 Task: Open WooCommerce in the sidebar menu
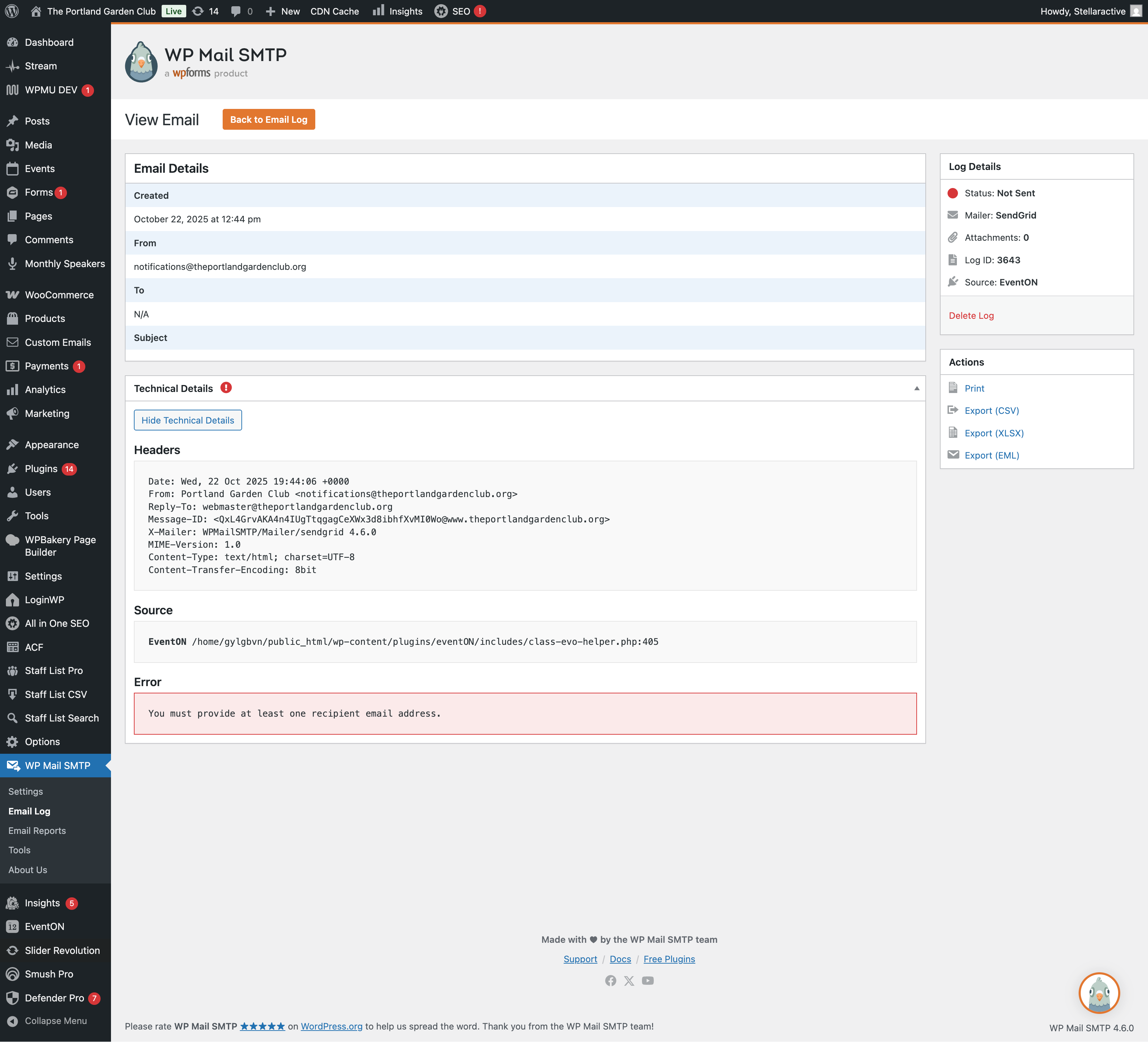[x=59, y=294]
